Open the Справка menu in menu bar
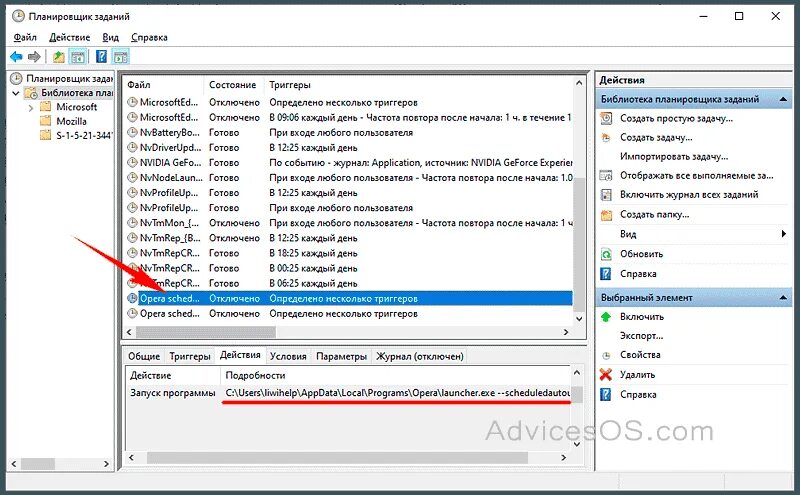Viewport: 800px width, 495px height. pyautogui.click(x=149, y=37)
